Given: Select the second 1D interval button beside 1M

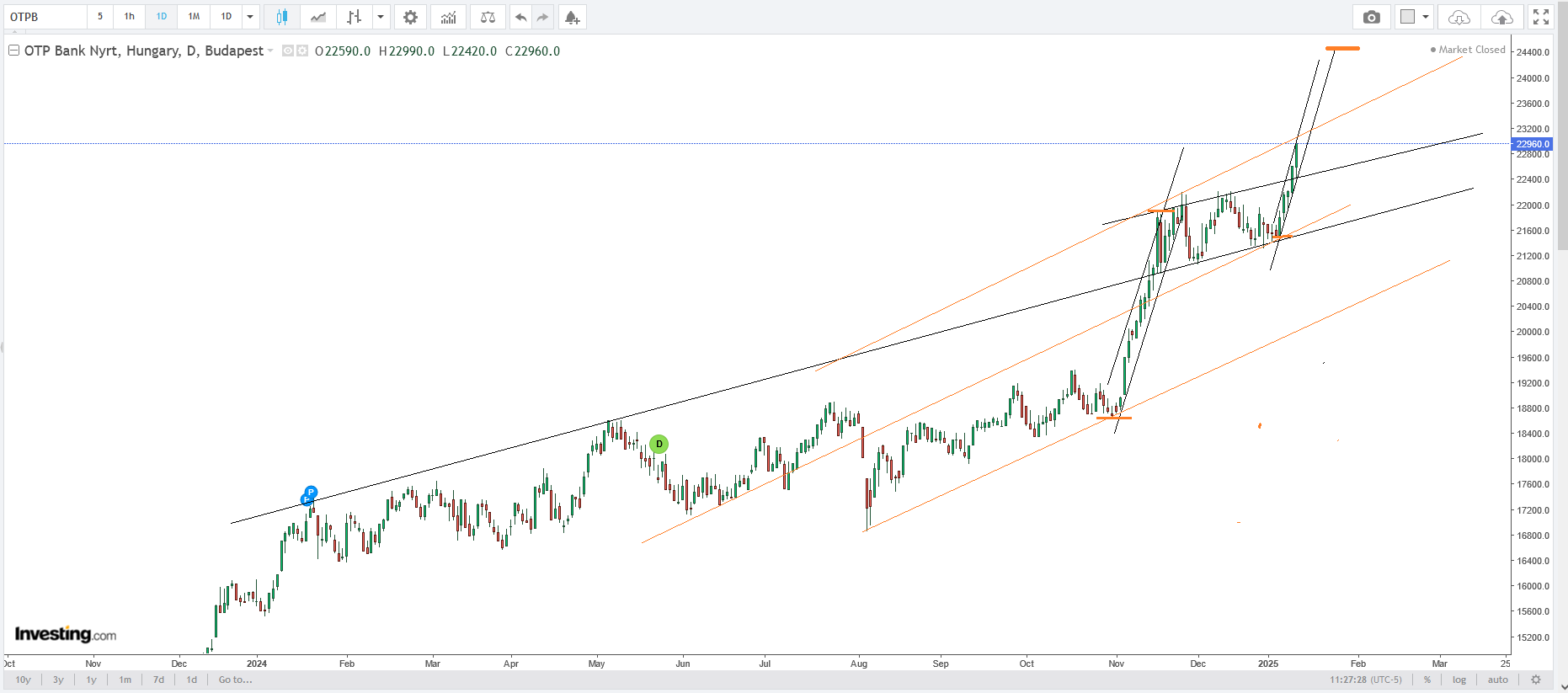Looking at the screenshot, I should (x=226, y=17).
